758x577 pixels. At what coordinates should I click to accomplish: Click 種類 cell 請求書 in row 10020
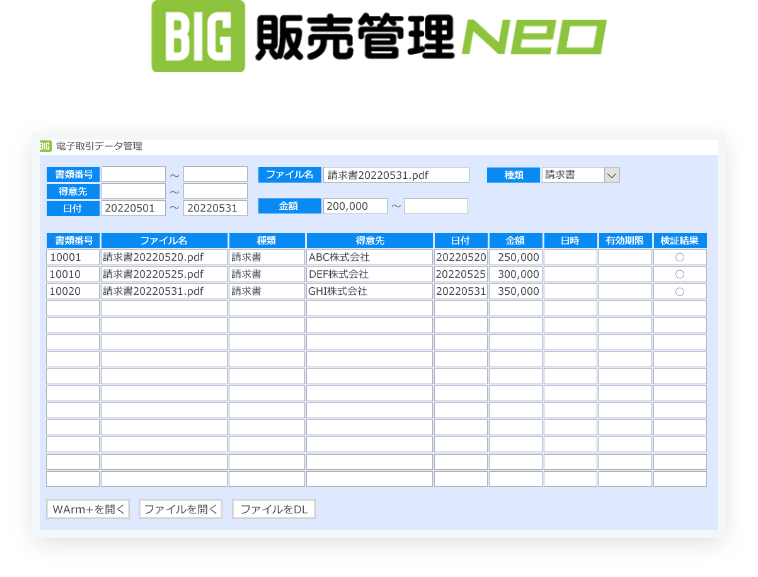click(x=267, y=291)
